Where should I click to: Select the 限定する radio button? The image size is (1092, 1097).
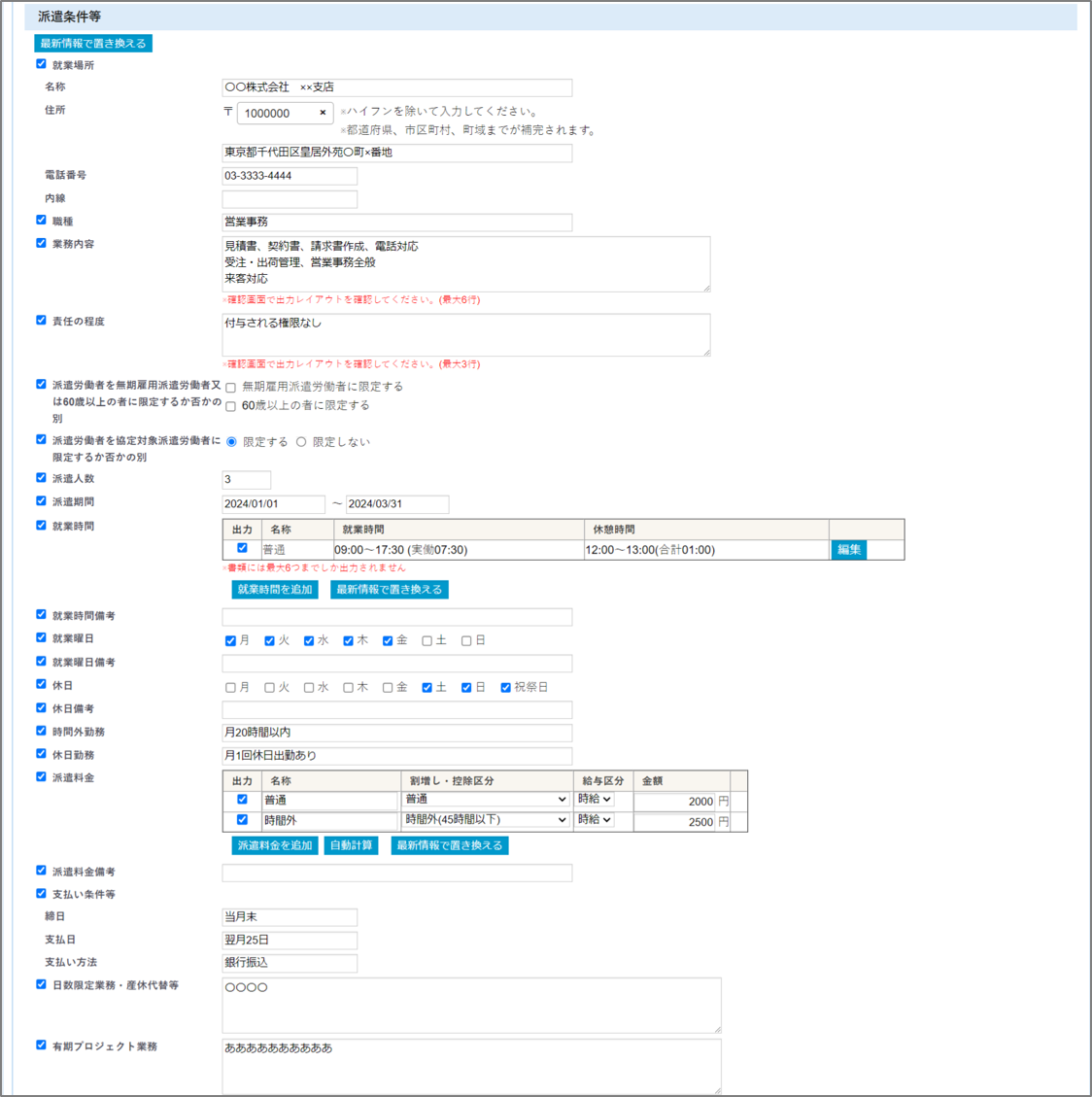pos(231,442)
